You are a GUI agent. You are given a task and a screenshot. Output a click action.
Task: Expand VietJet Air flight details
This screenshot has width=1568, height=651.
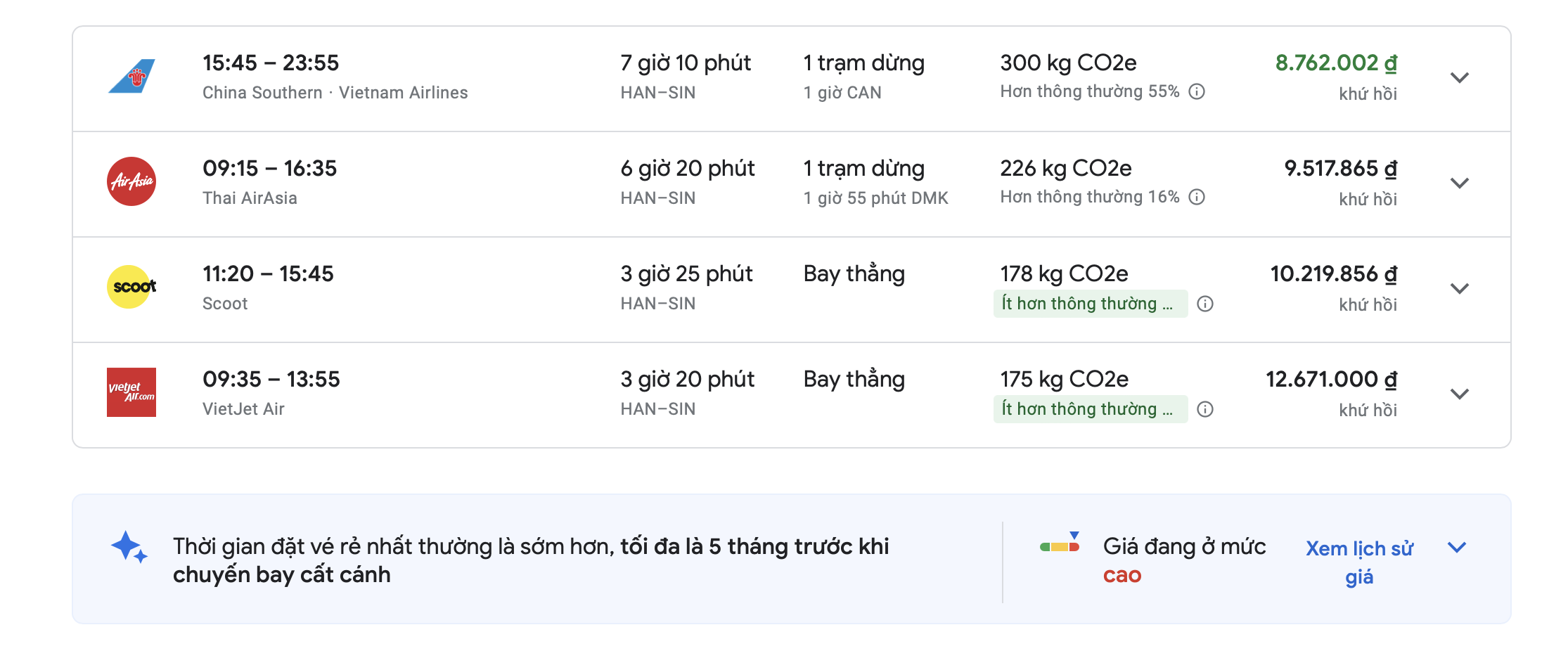pos(1460,394)
